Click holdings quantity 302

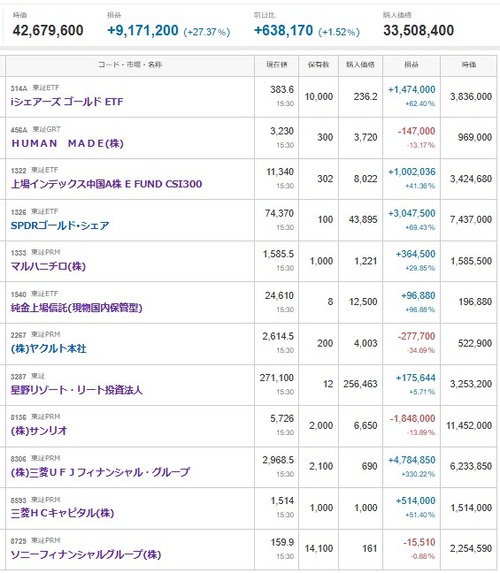(325, 179)
